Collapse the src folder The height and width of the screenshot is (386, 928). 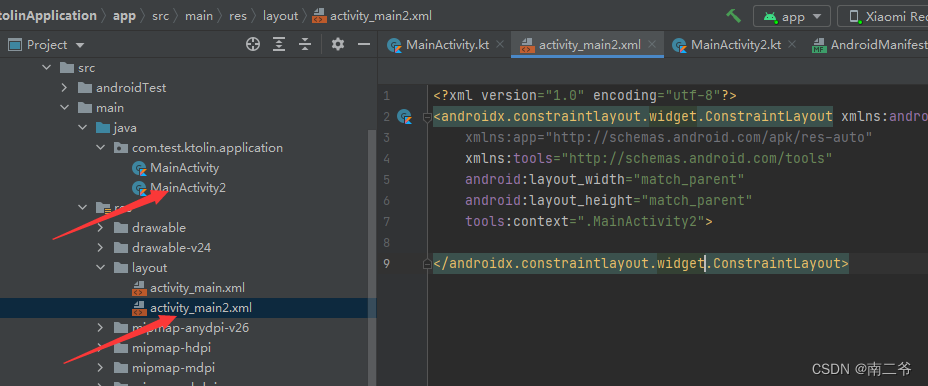tap(46, 67)
